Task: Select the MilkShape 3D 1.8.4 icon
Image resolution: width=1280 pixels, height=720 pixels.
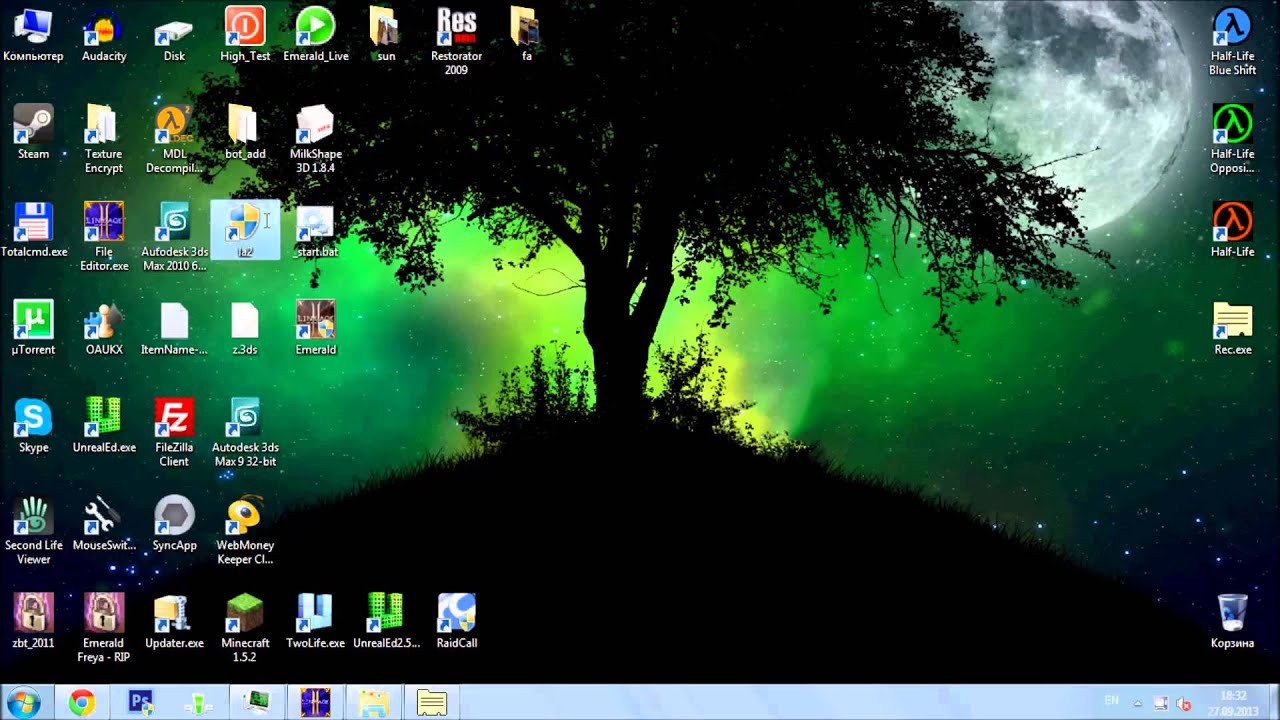Action: [x=316, y=140]
